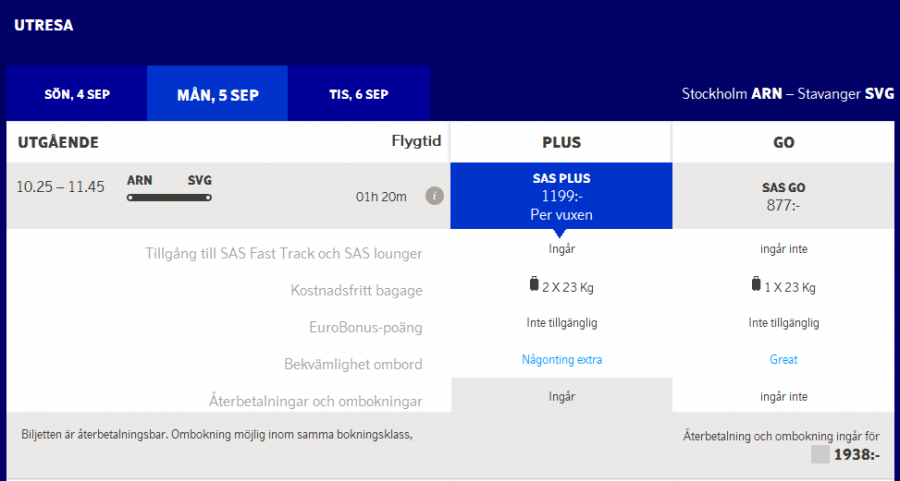Click the UTRESA section heading
This screenshot has width=900, height=481.
[x=44, y=25]
